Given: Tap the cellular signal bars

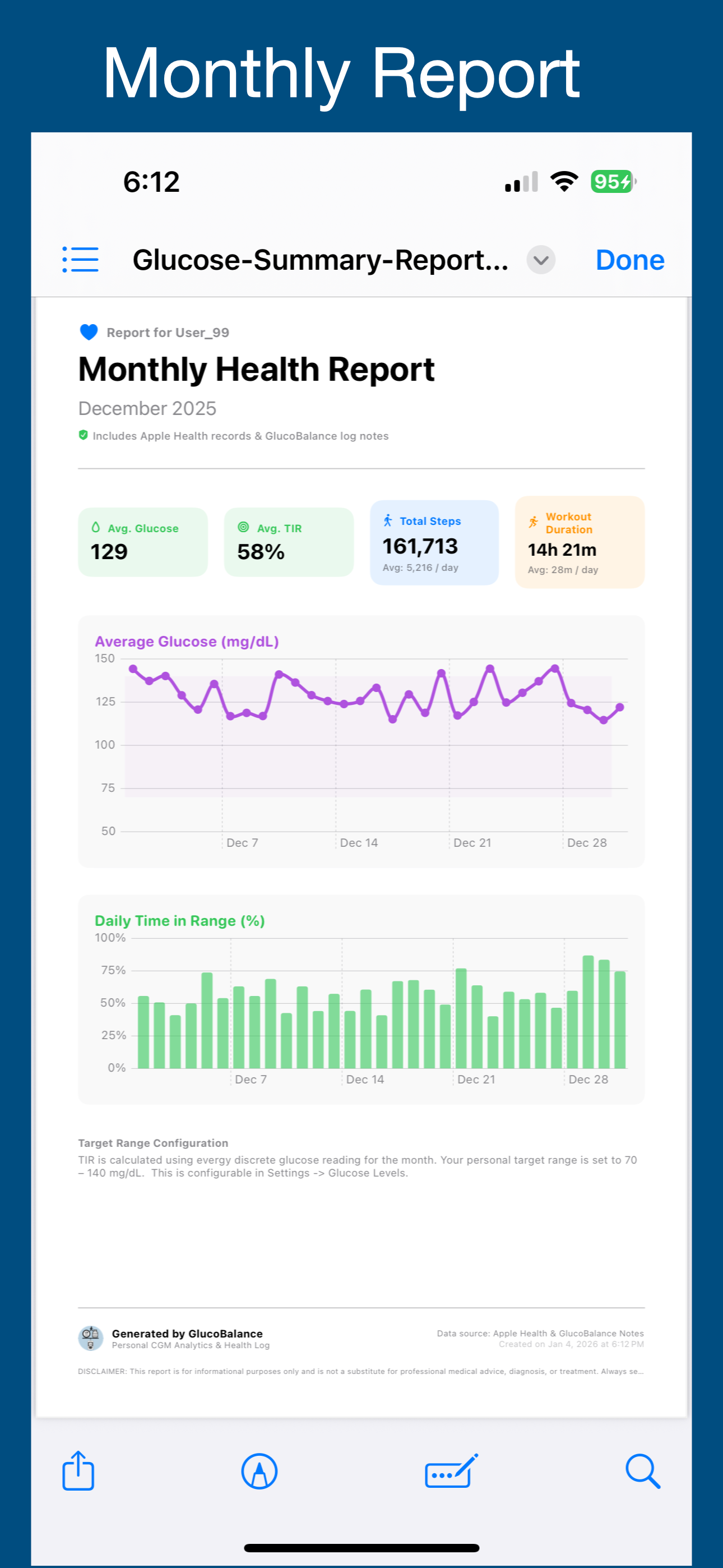Looking at the screenshot, I should point(522,181).
